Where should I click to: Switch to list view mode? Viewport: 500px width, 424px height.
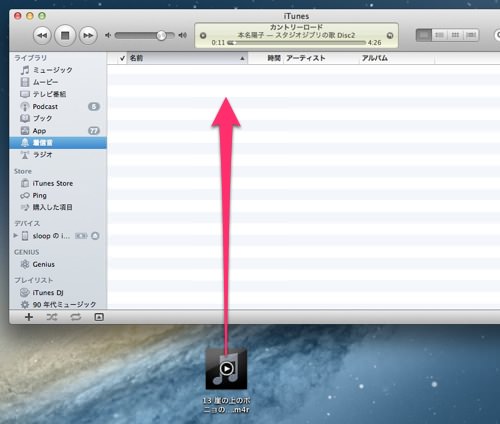(x=424, y=35)
